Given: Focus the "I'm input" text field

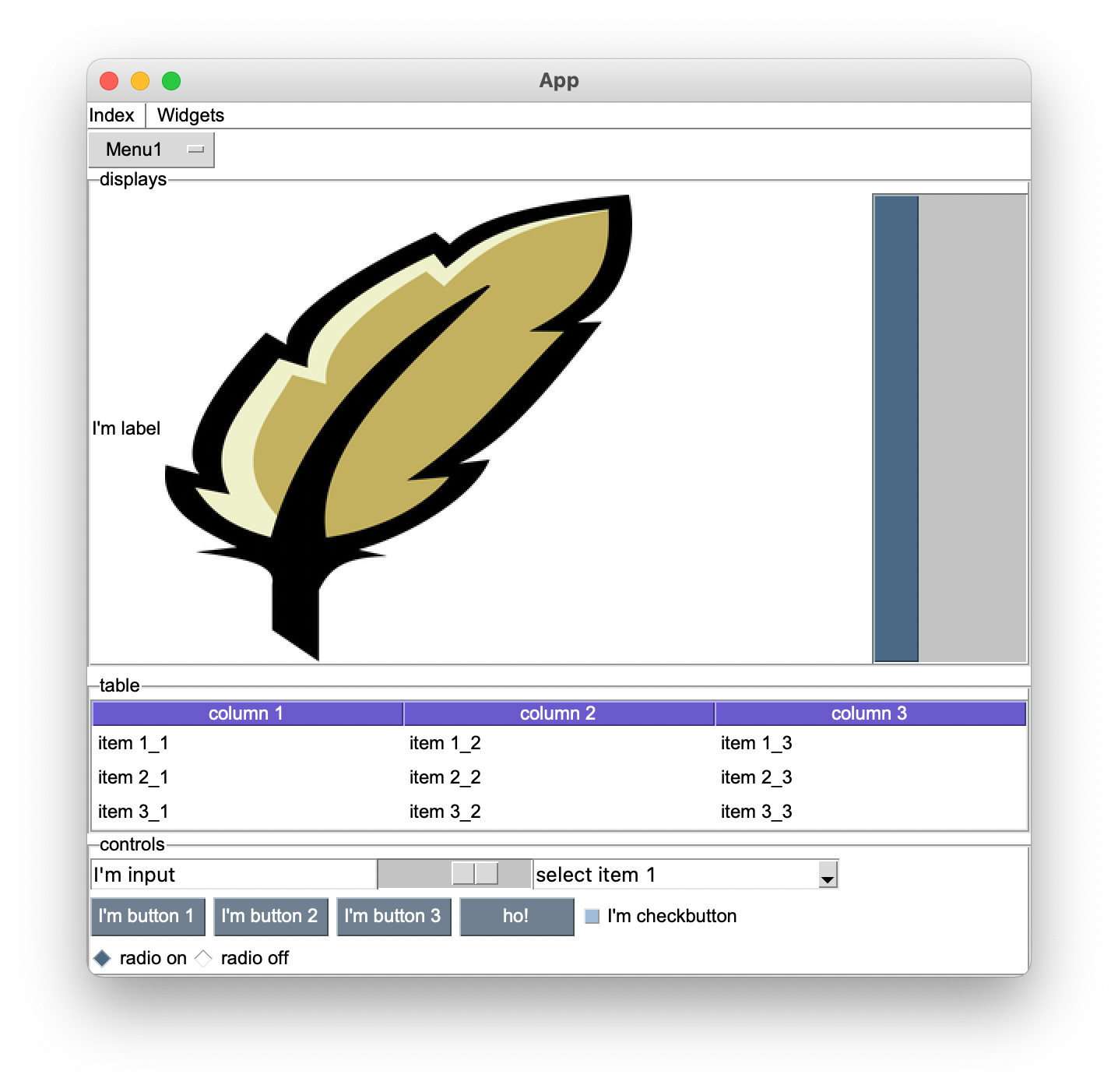Looking at the screenshot, I should 234,875.
